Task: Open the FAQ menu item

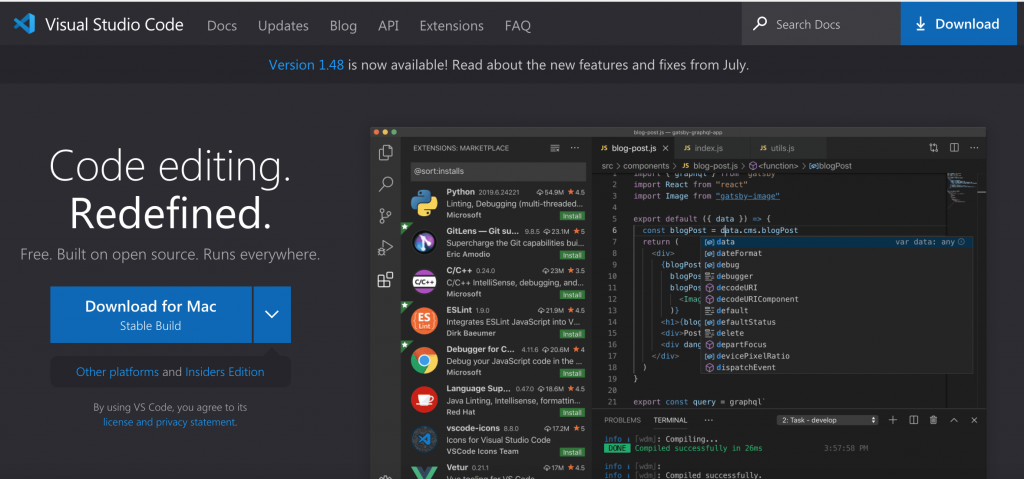Action: (x=518, y=25)
